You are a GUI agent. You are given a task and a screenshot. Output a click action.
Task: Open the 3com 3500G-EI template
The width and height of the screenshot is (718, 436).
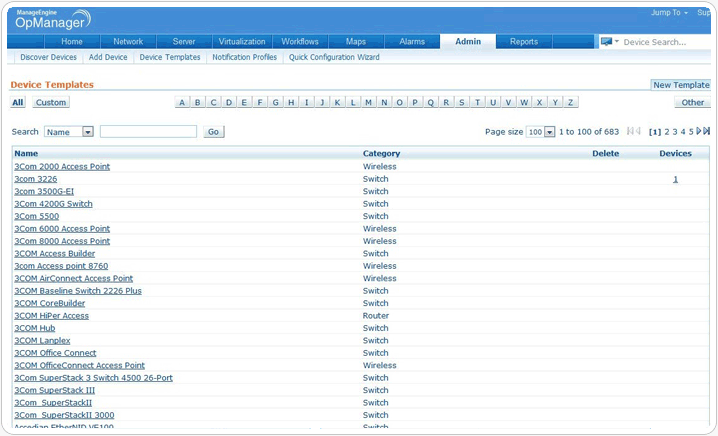pyautogui.click(x=44, y=191)
